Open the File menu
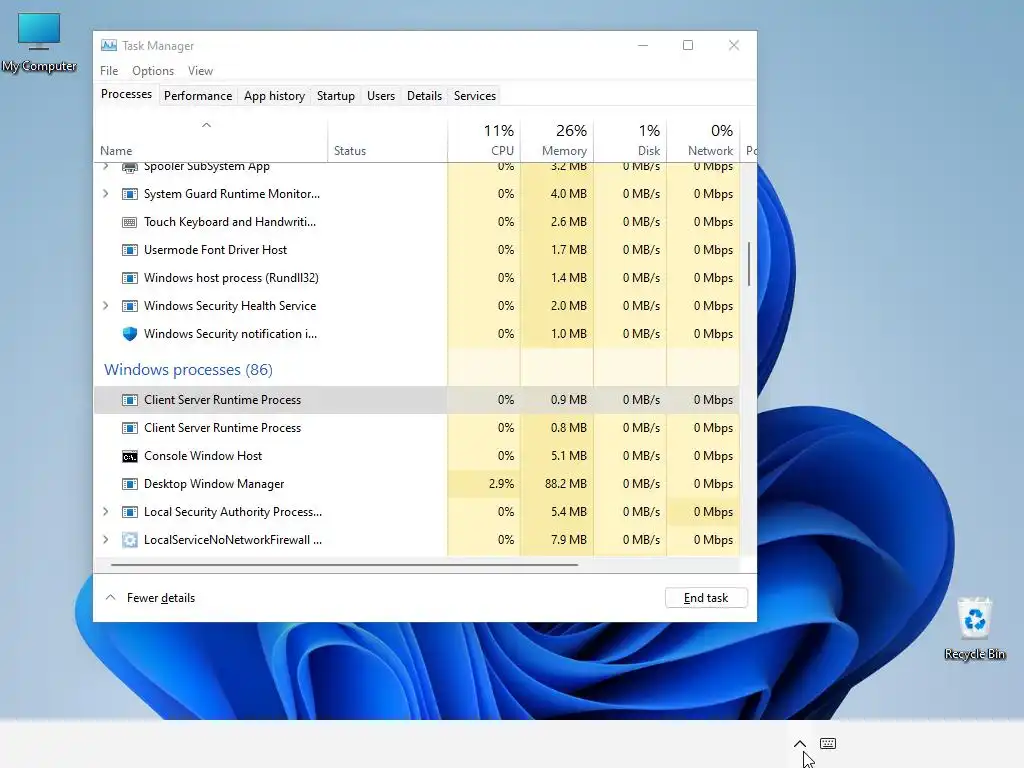The height and width of the screenshot is (768, 1024). (109, 71)
